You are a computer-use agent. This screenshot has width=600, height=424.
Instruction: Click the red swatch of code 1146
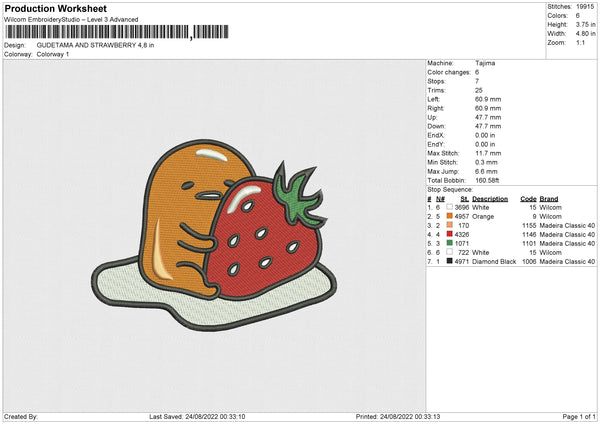click(449, 234)
